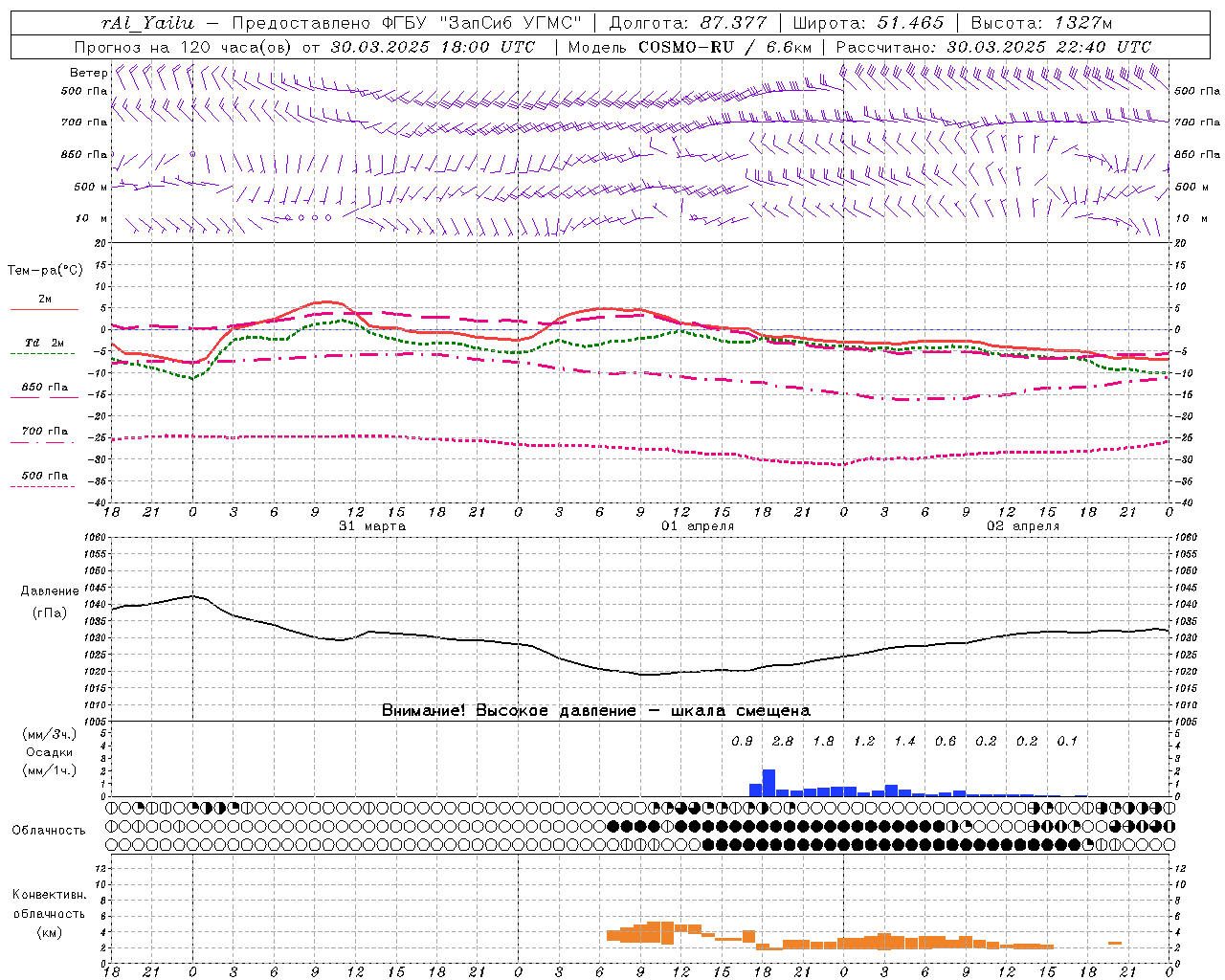The width and height of the screenshot is (1225, 980).
Task: Click the Внимание! Высокое давление warning text
Action: tap(596, 710)
